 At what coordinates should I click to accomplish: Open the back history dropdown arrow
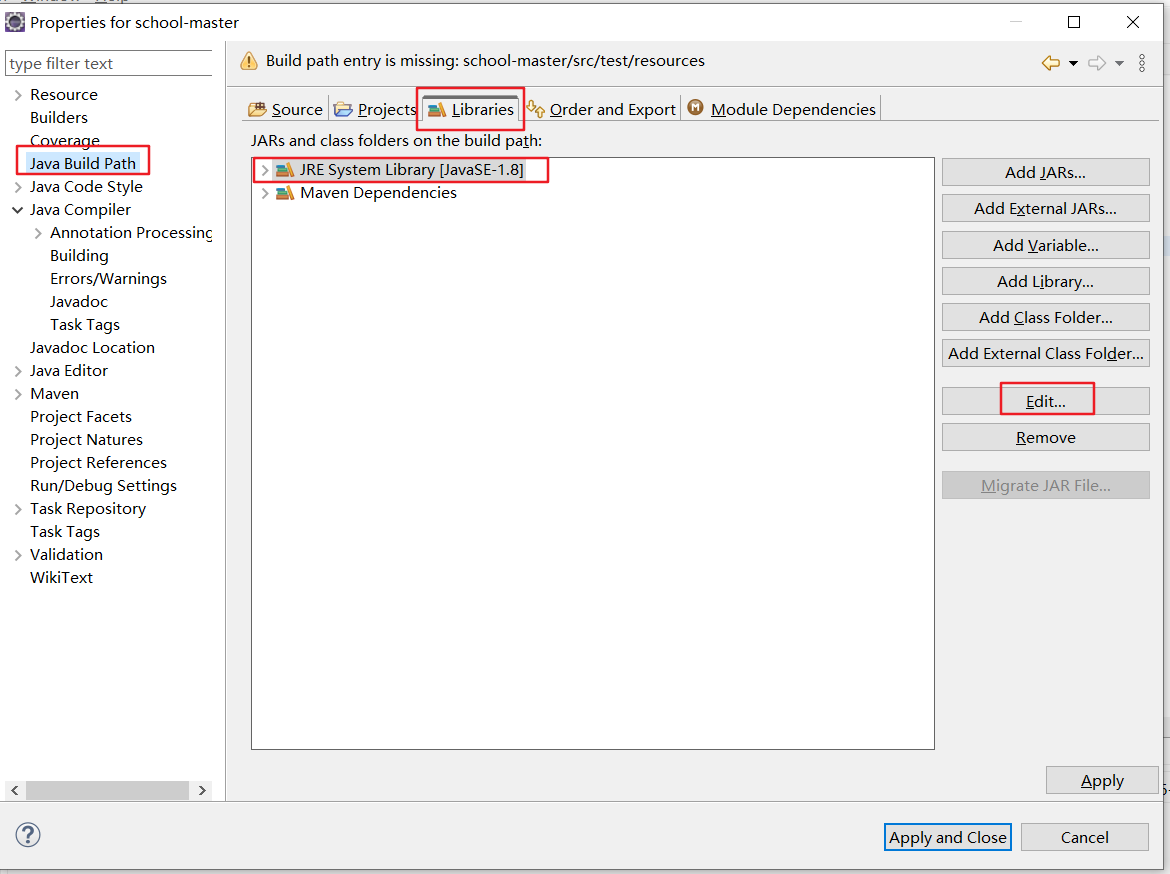coord(1073,64)
